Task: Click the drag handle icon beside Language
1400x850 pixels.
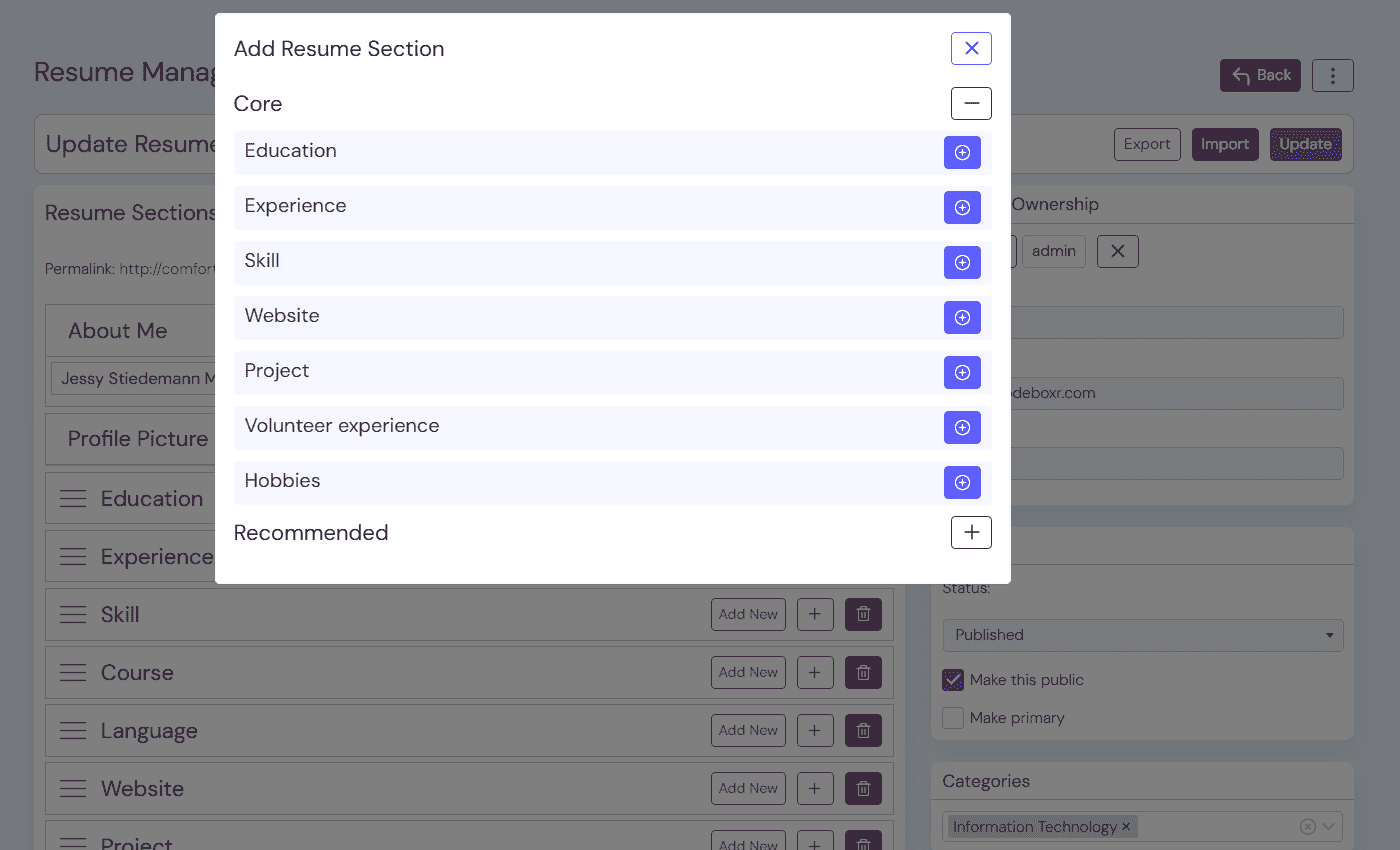Action: [x=73, y=731]
